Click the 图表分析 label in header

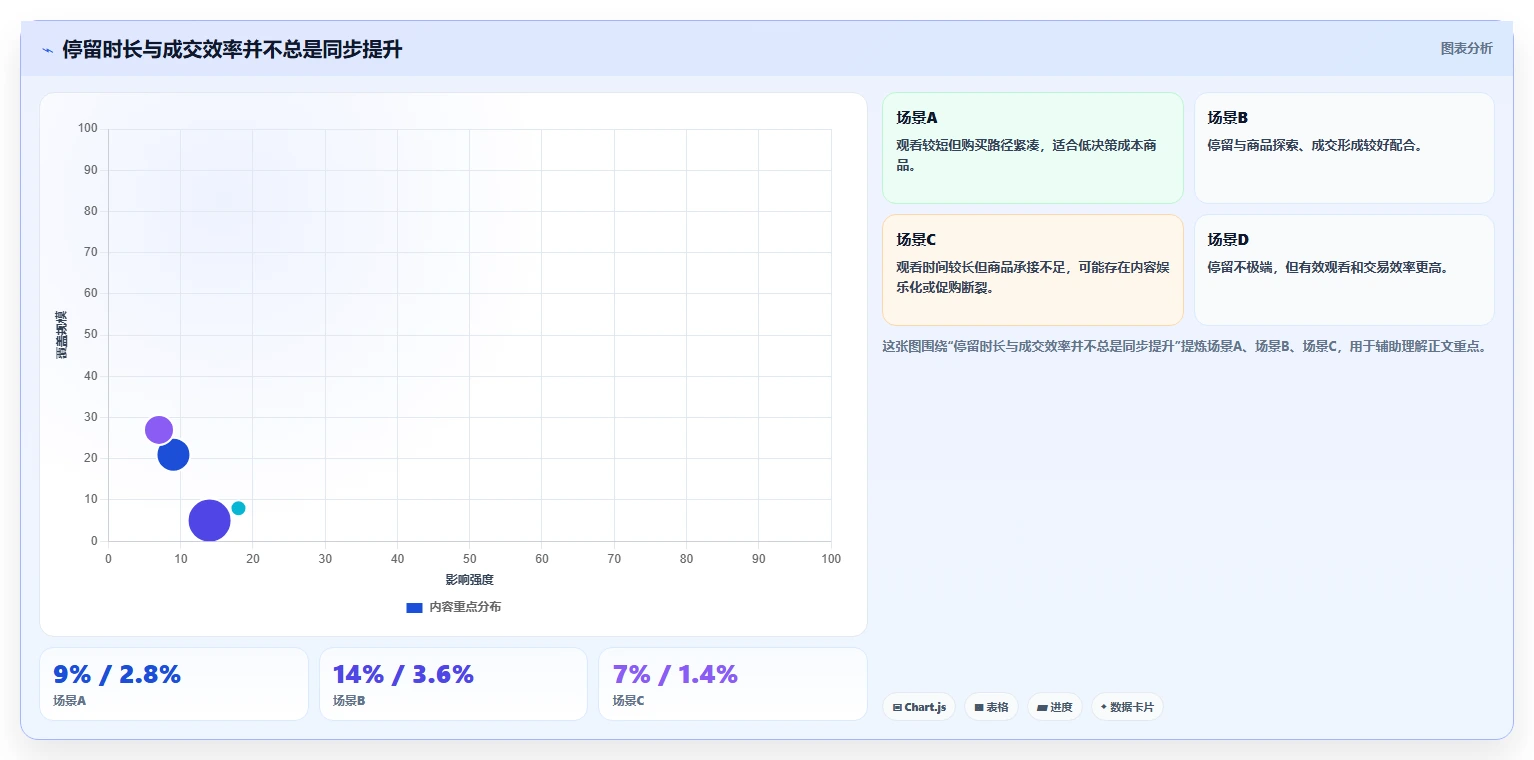pos(1466,48)
